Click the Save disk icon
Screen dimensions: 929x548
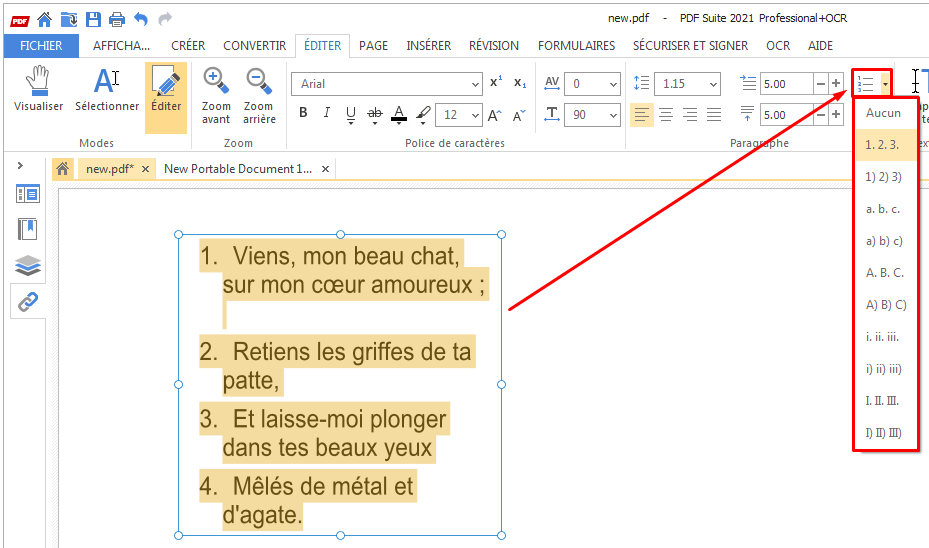[93, 20]
